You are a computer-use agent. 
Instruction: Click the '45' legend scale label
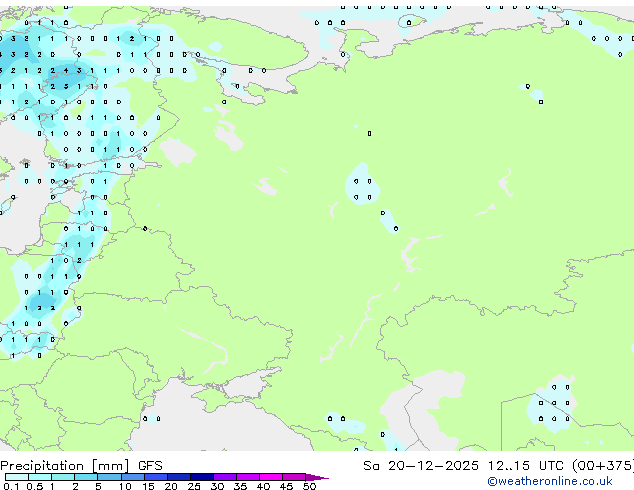286,486
